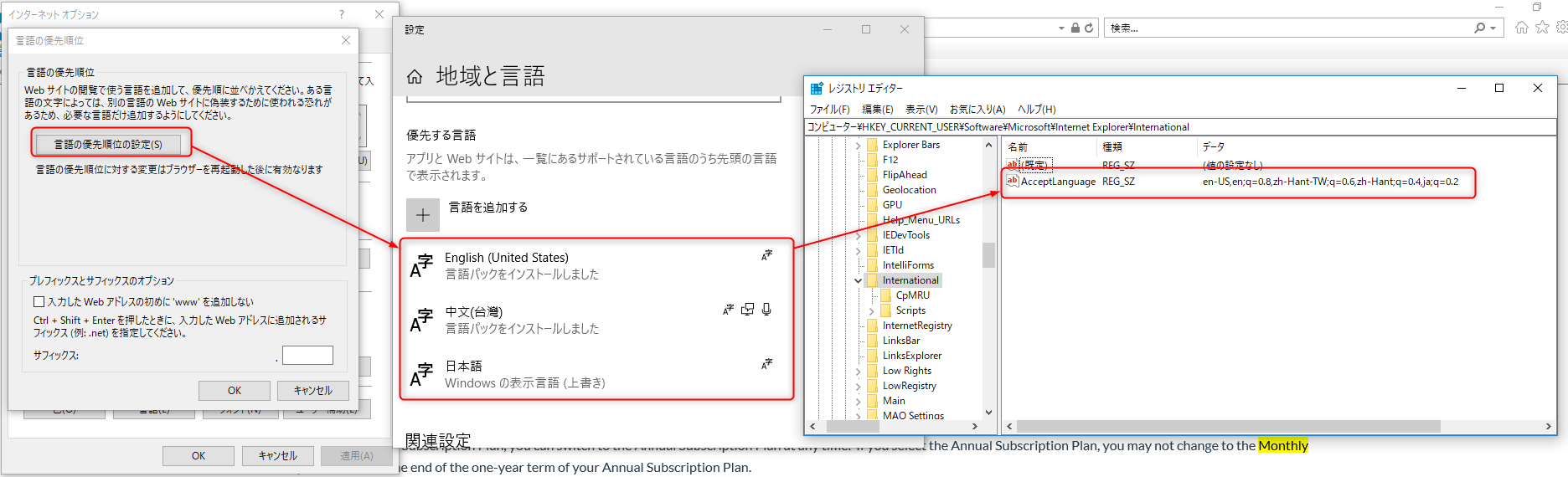Expand the Explorer Bars registry key
The width and height of the screenshot is (1568, 477).
coord(858,145)
